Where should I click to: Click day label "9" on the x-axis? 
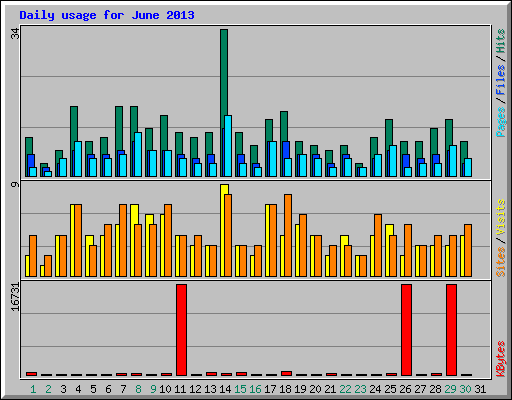[153, 389]
